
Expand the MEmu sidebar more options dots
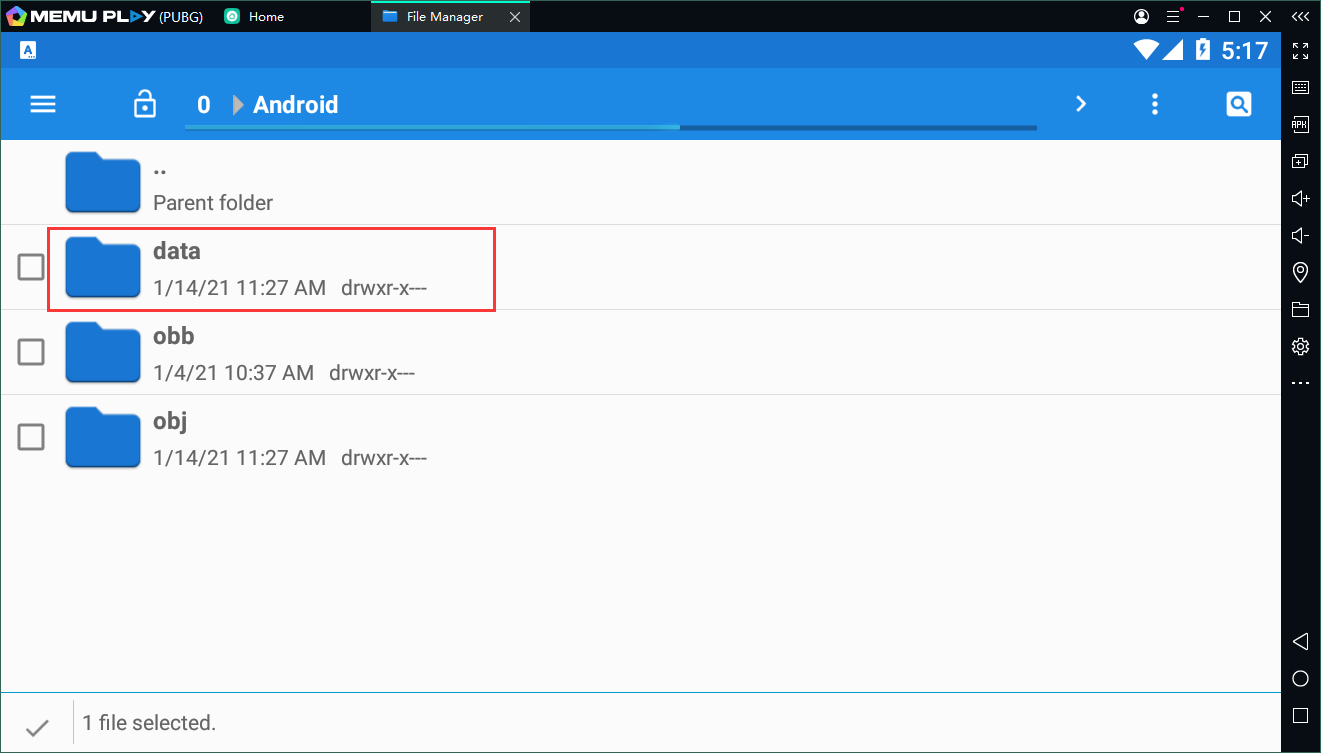(1300, 383)
